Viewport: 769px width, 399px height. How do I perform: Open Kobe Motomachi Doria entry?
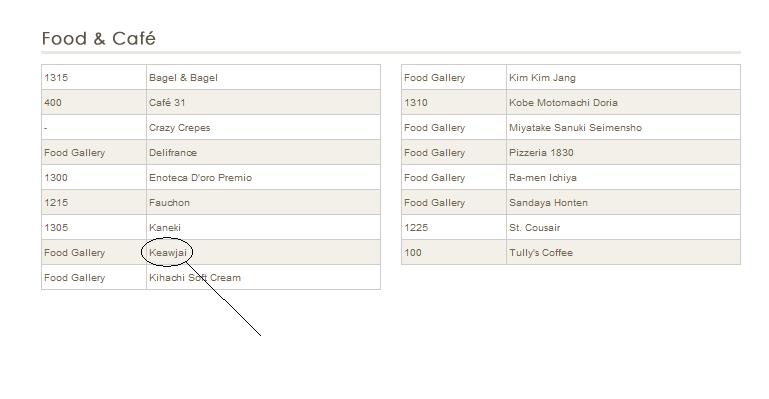coord(563,102)
